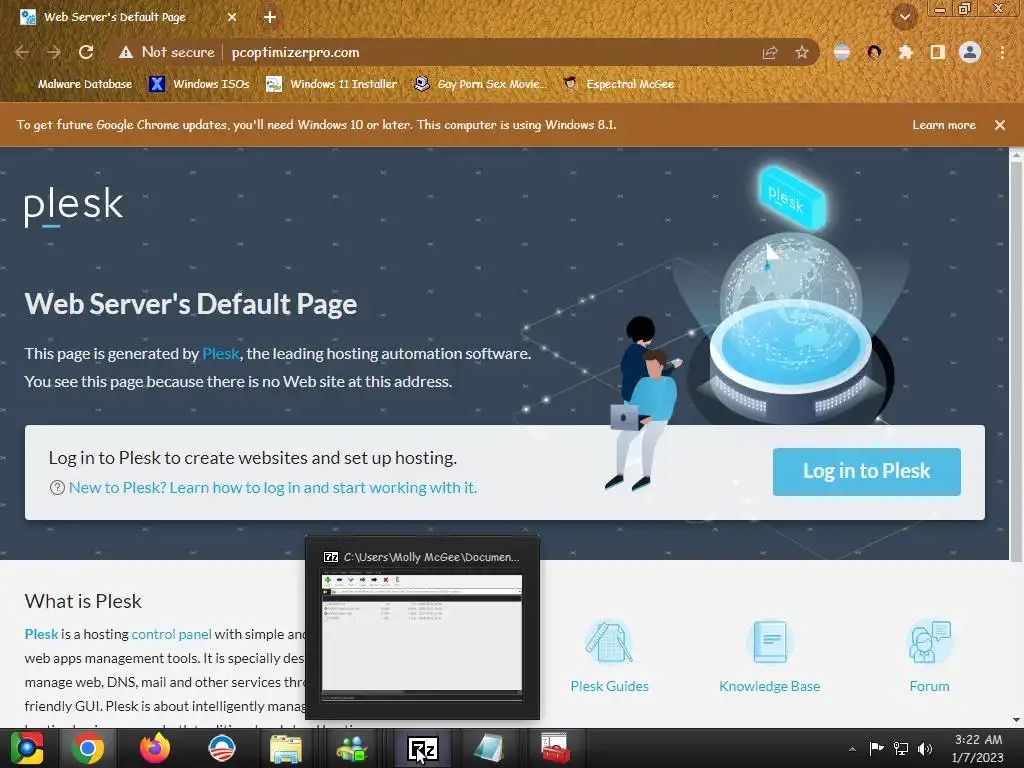The height and width of the screenshot is (768, 1024).
Task: Follow the Plesk link in the intro sentence
Action: tap(221, 353)
